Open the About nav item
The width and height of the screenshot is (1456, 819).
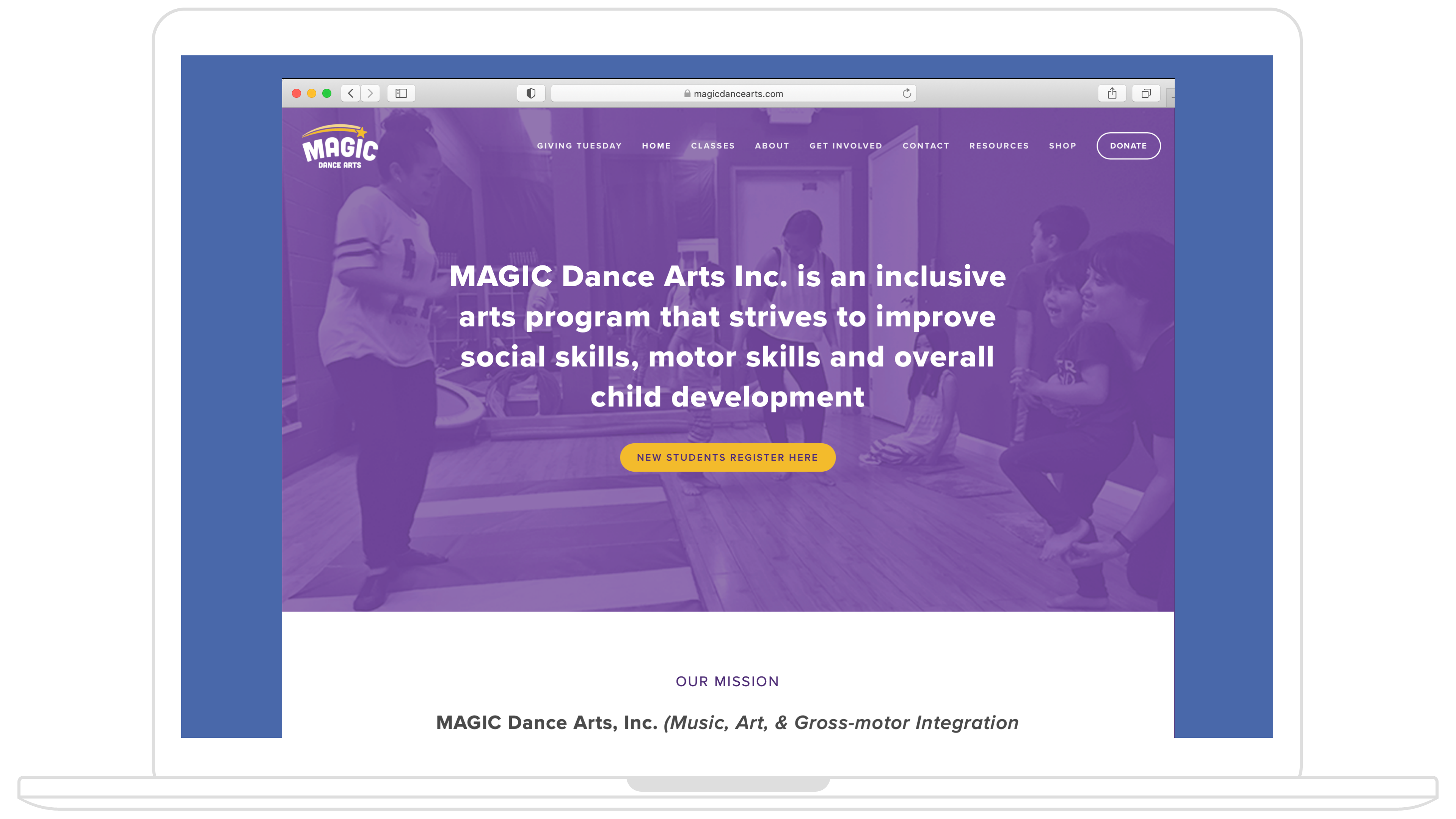[772, 146]
